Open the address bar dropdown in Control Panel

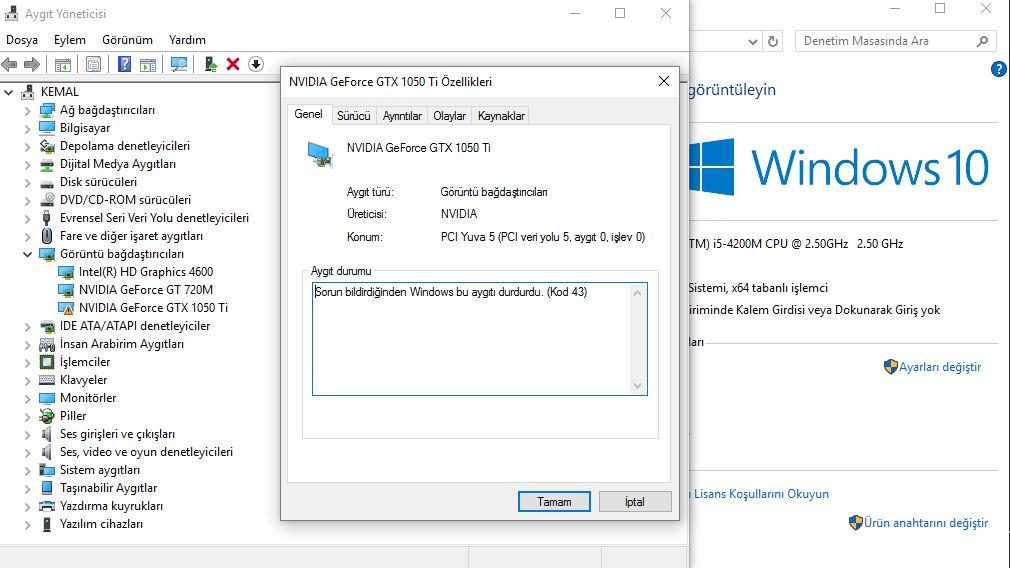coord(752,41)
